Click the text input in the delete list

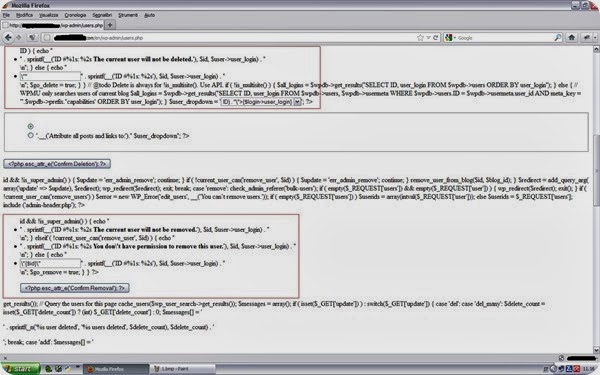(x=51, y=76)
